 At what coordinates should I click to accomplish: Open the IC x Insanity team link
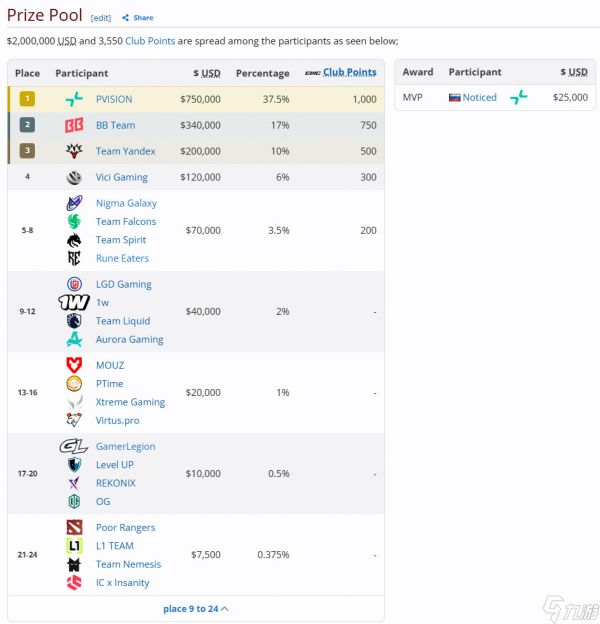(x=123, y=583)
